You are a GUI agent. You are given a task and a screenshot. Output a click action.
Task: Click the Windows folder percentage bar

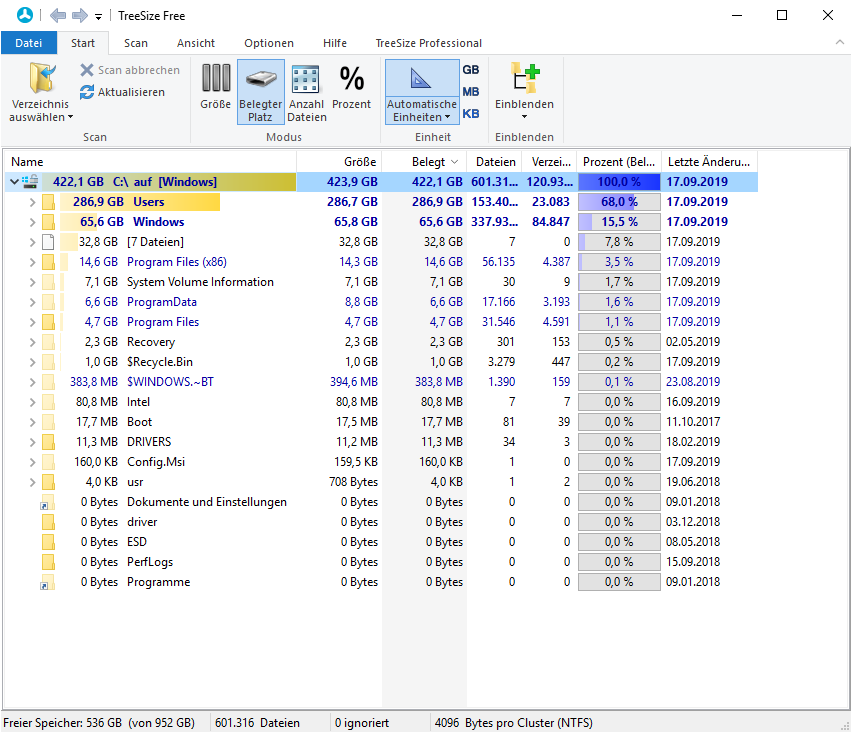[x=619, y=222]
